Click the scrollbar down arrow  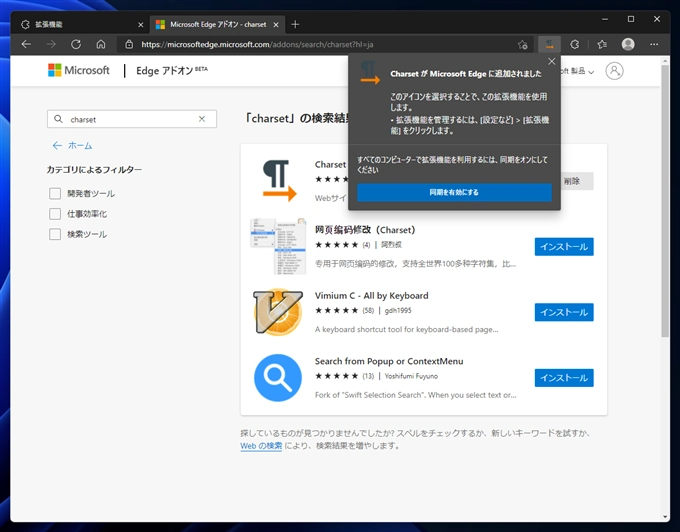[x=665, y=517]
